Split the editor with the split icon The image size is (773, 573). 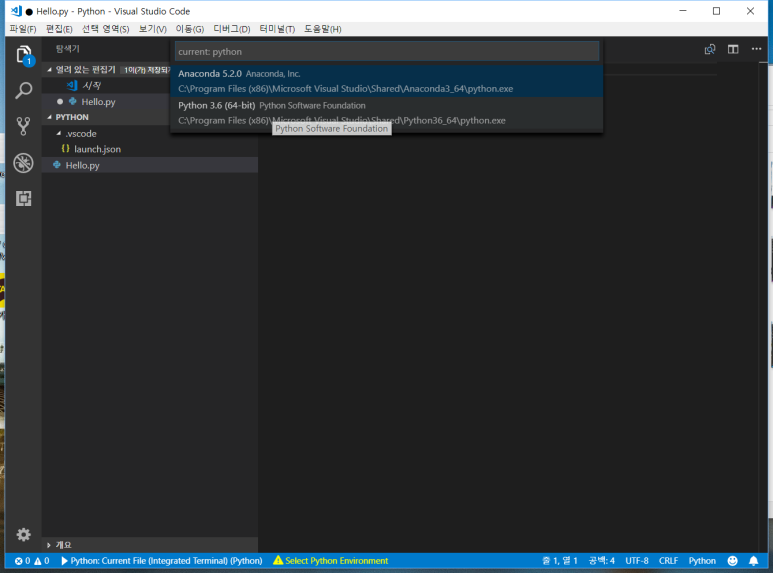[x=733, y=49]
